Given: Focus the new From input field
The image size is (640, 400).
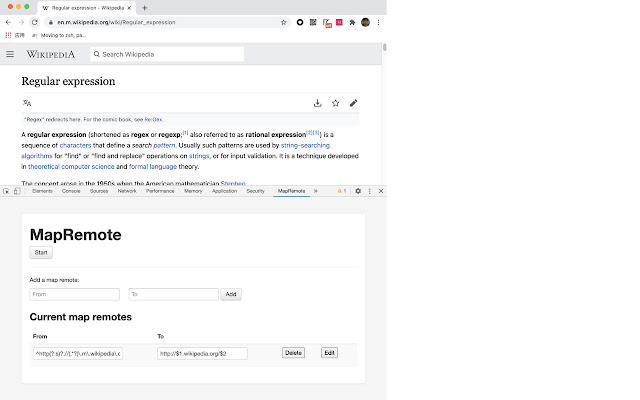Looking at the screenshot, I should click(x=74, y=294).
